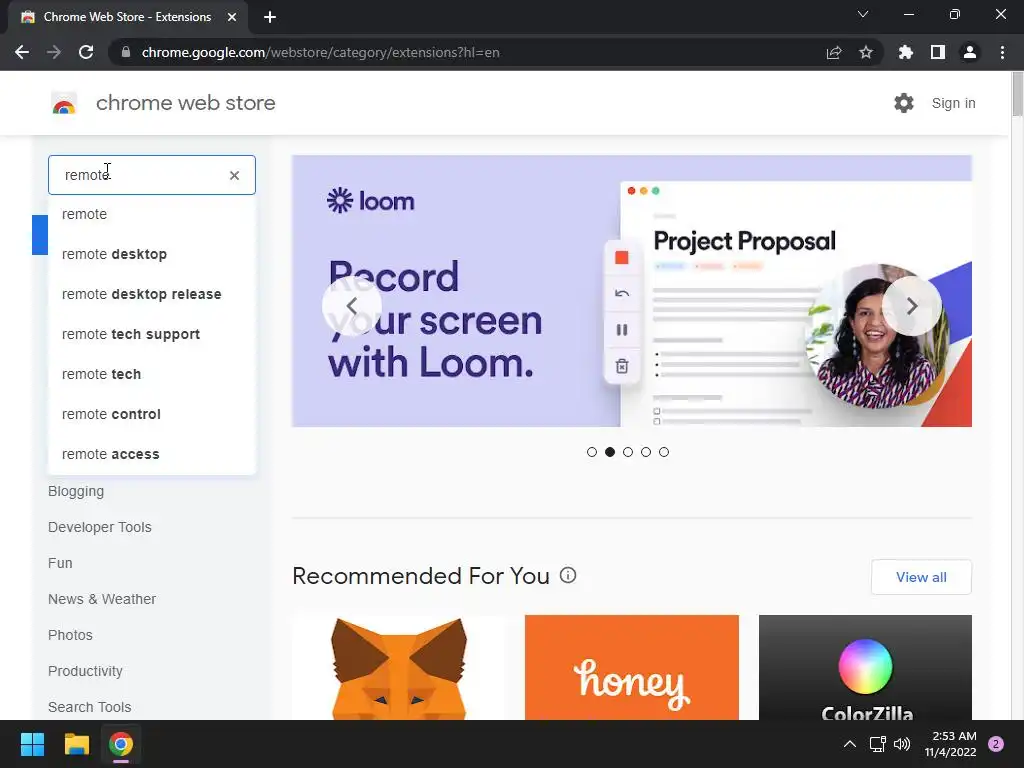Open File Explorer from taskbar
The width and height of the screenshot is (1024, 768).
(x=76, y=744)
